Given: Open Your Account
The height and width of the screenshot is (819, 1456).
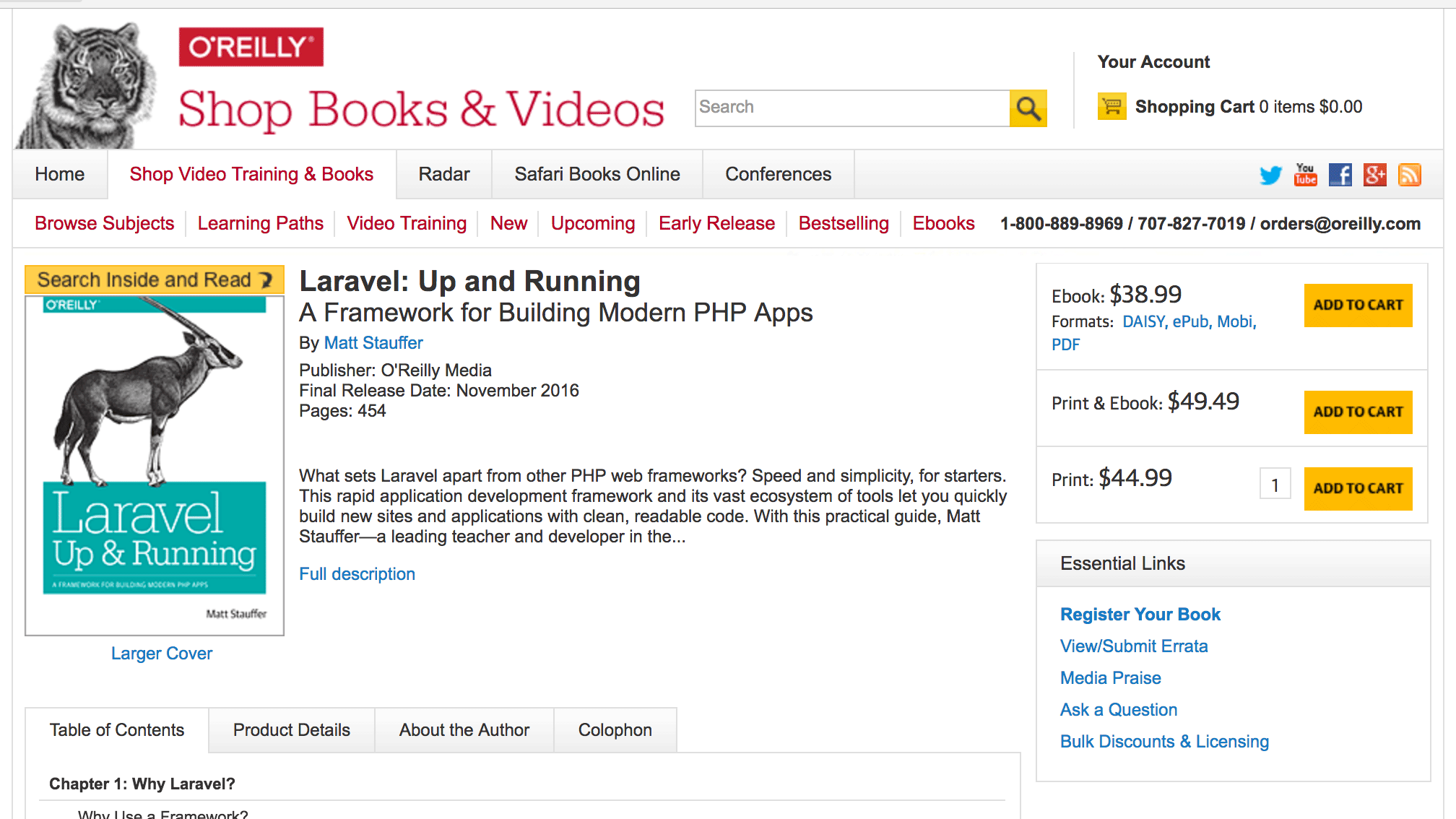Looking at the screenshot, I should click(1153, 62).
